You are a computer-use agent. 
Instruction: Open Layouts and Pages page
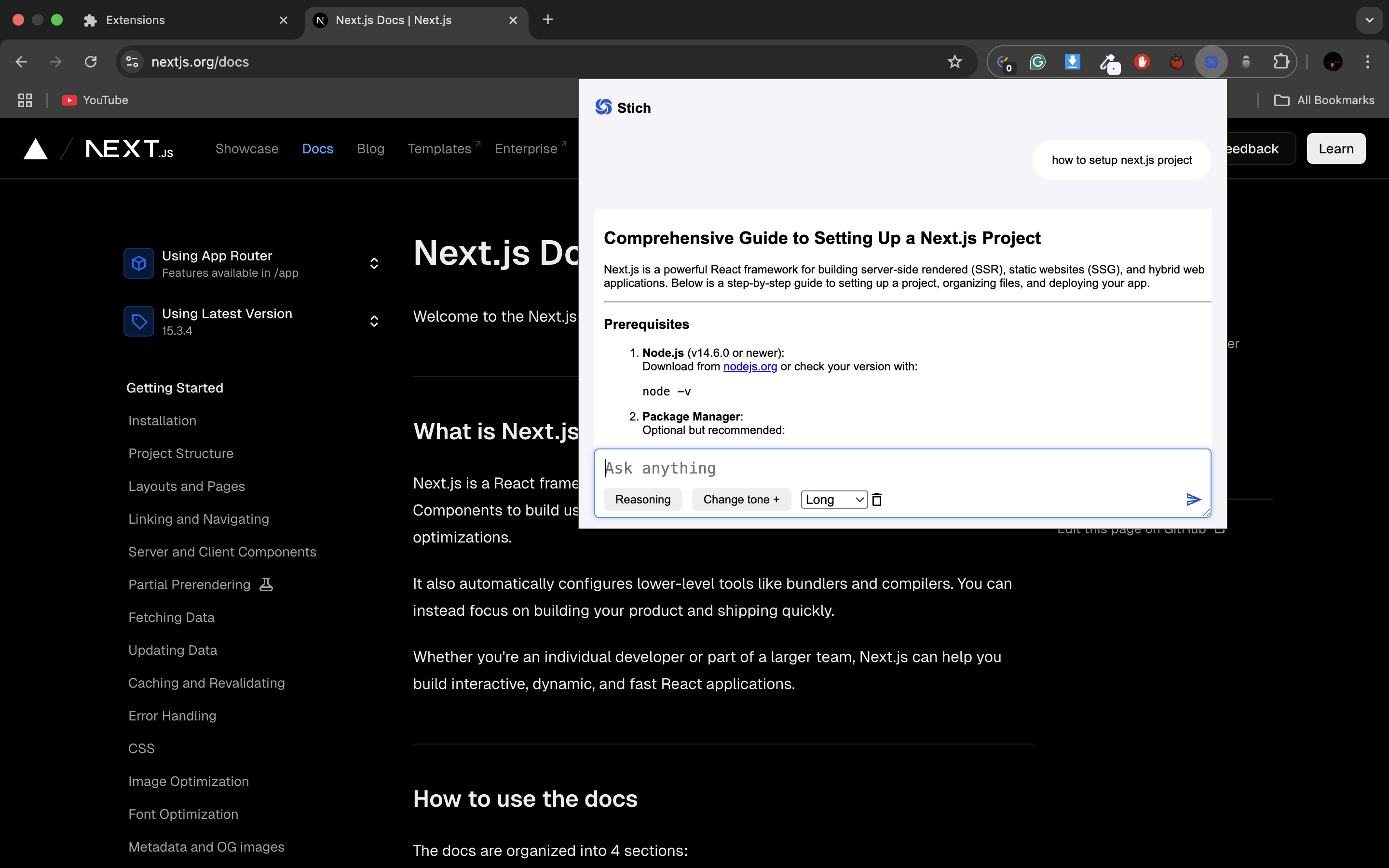click(187, 486)
